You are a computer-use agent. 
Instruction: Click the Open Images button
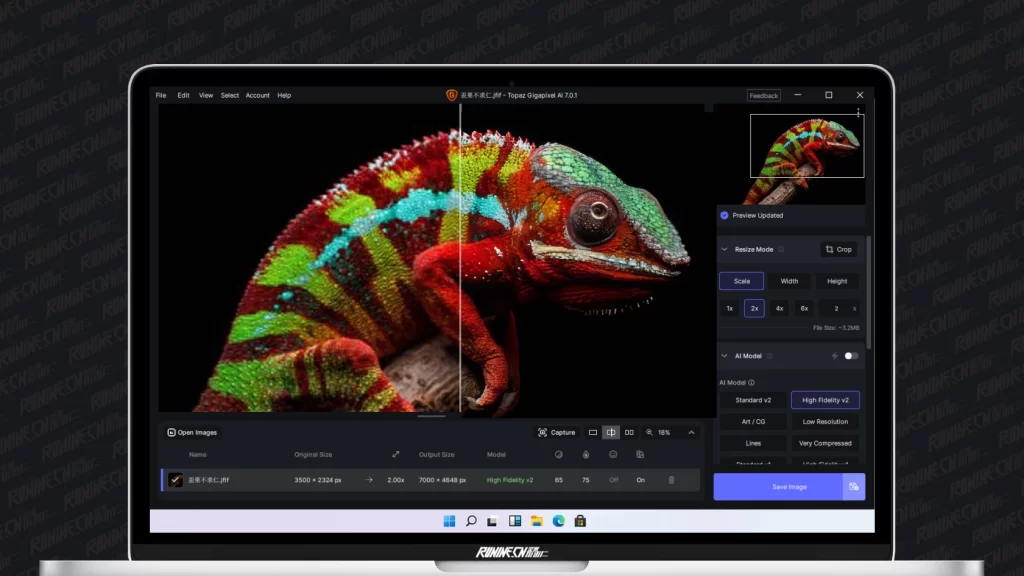(x=192, y=432)
